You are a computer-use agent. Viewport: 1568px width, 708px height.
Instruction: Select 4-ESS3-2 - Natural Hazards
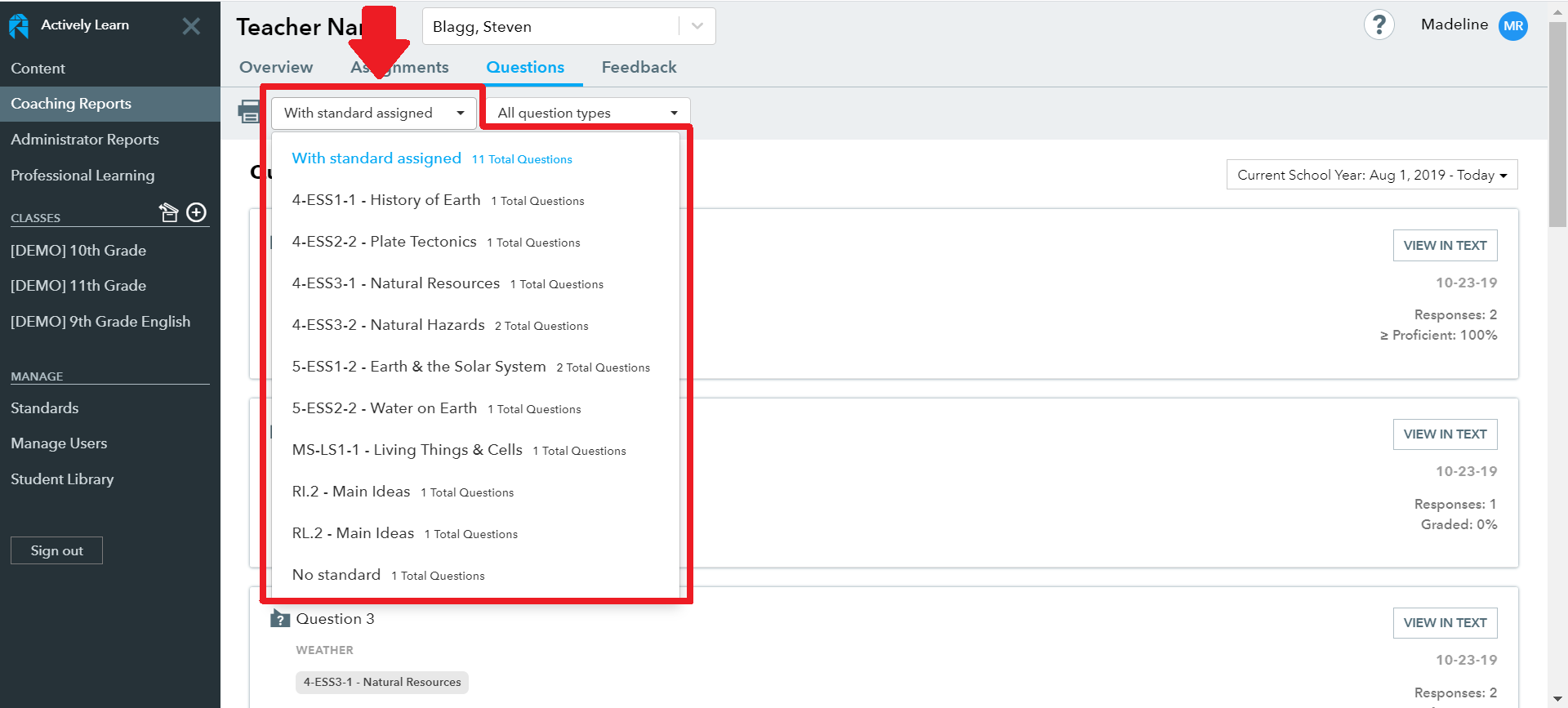475,325
